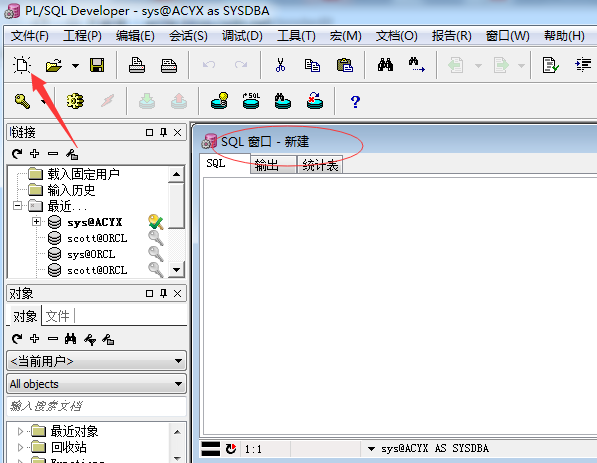Click inside the SQL editor area
The image size is (597, 463).
pyautogui.click(x=400, y=307)
